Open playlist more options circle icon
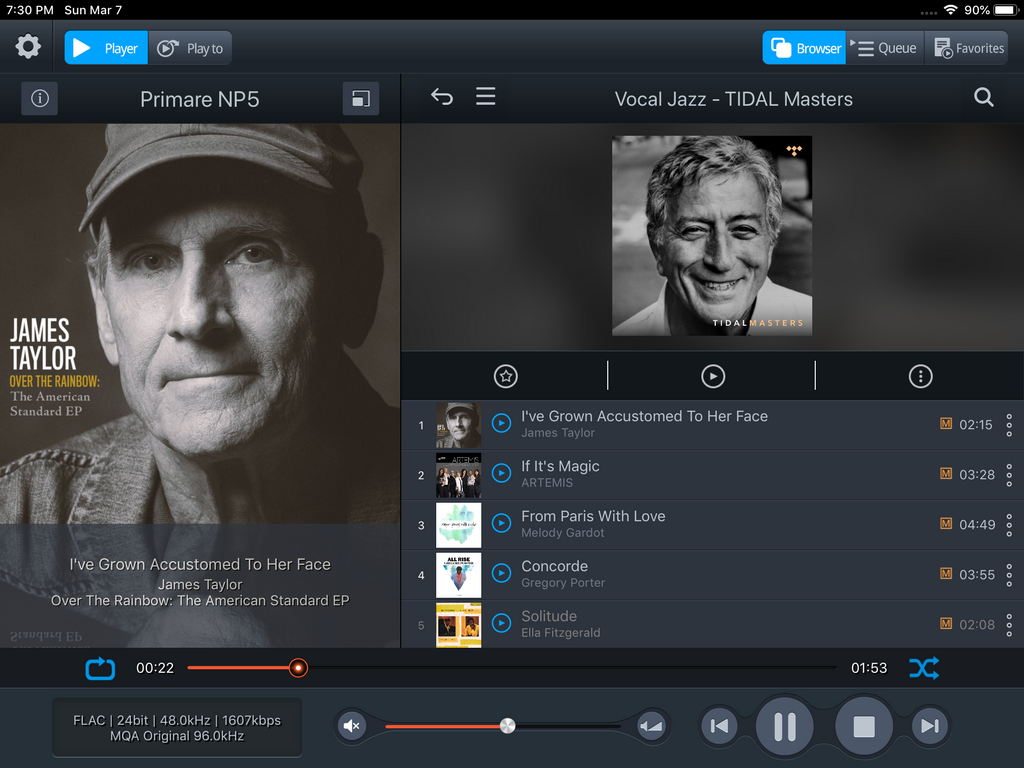Viewport: 1024px width, 768px height. 920,376
